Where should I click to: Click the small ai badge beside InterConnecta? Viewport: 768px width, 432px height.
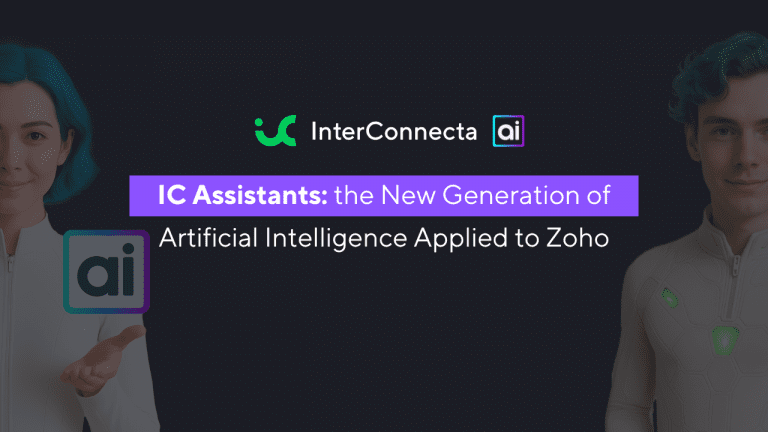point(508,131)
